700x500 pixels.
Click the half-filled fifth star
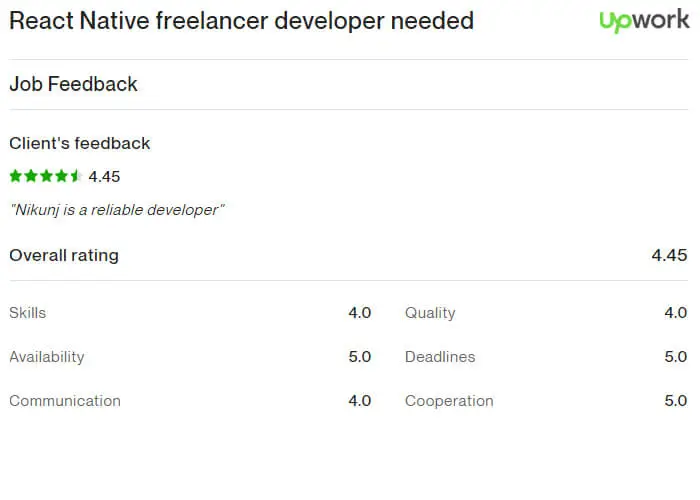point(76,176)
